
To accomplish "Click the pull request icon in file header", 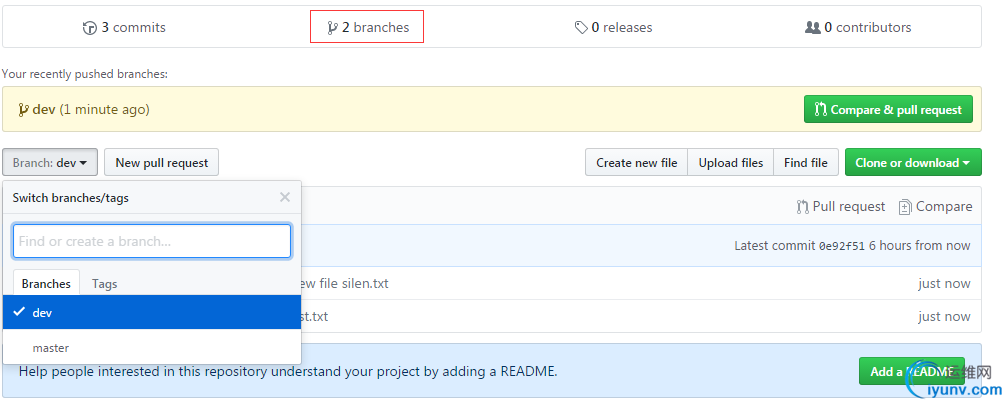I will [x=802, y=207].
